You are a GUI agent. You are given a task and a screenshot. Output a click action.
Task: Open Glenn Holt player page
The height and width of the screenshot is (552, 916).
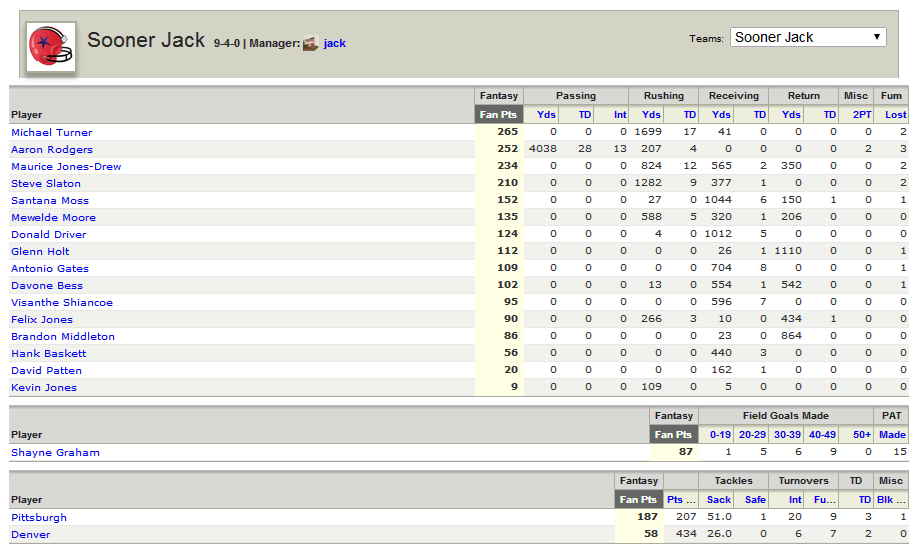[x=40, y=251]
